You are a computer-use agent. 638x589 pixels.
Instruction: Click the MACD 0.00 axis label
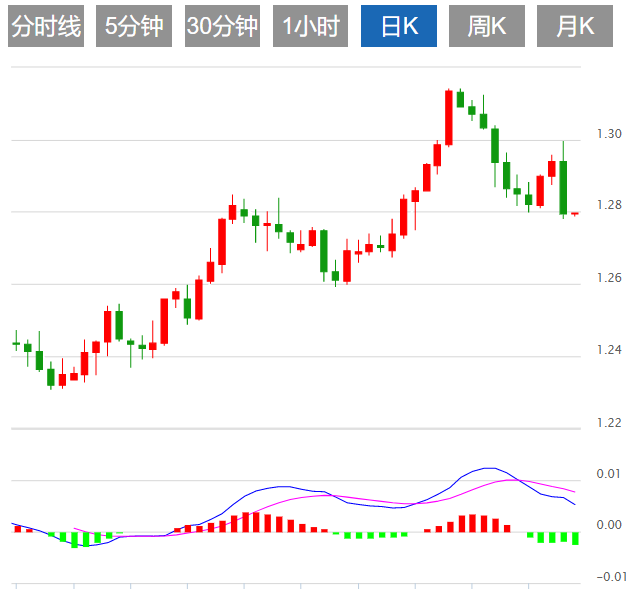pyautogui.click(x=608, y=525)
